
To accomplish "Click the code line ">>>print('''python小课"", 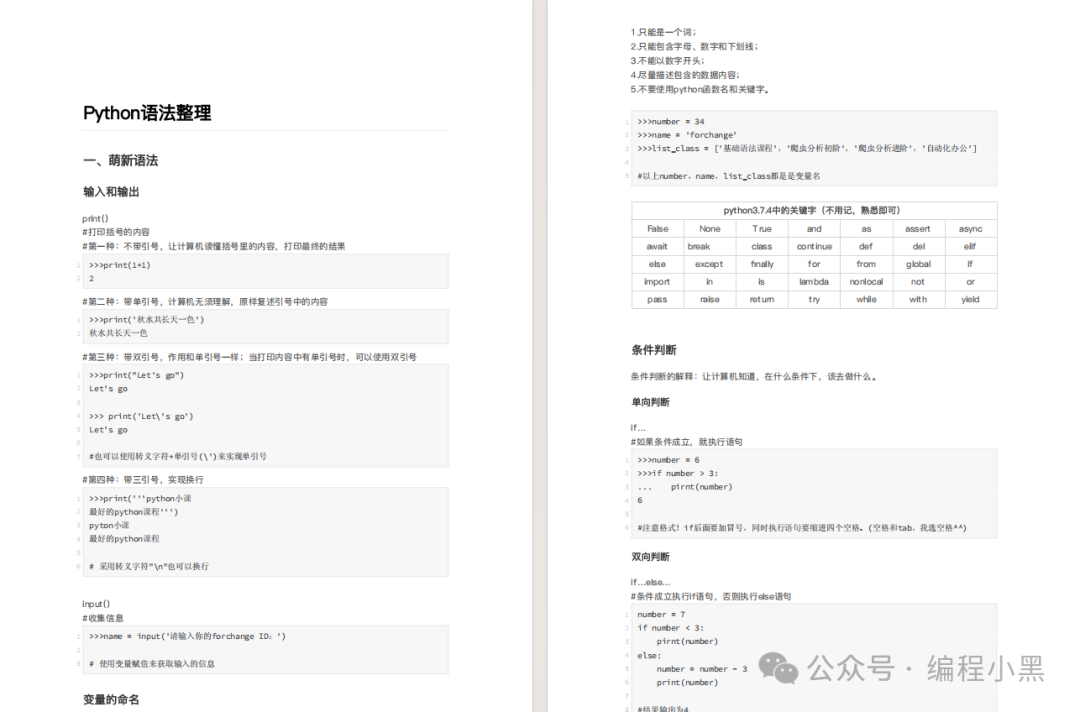I will pos(141,499).
